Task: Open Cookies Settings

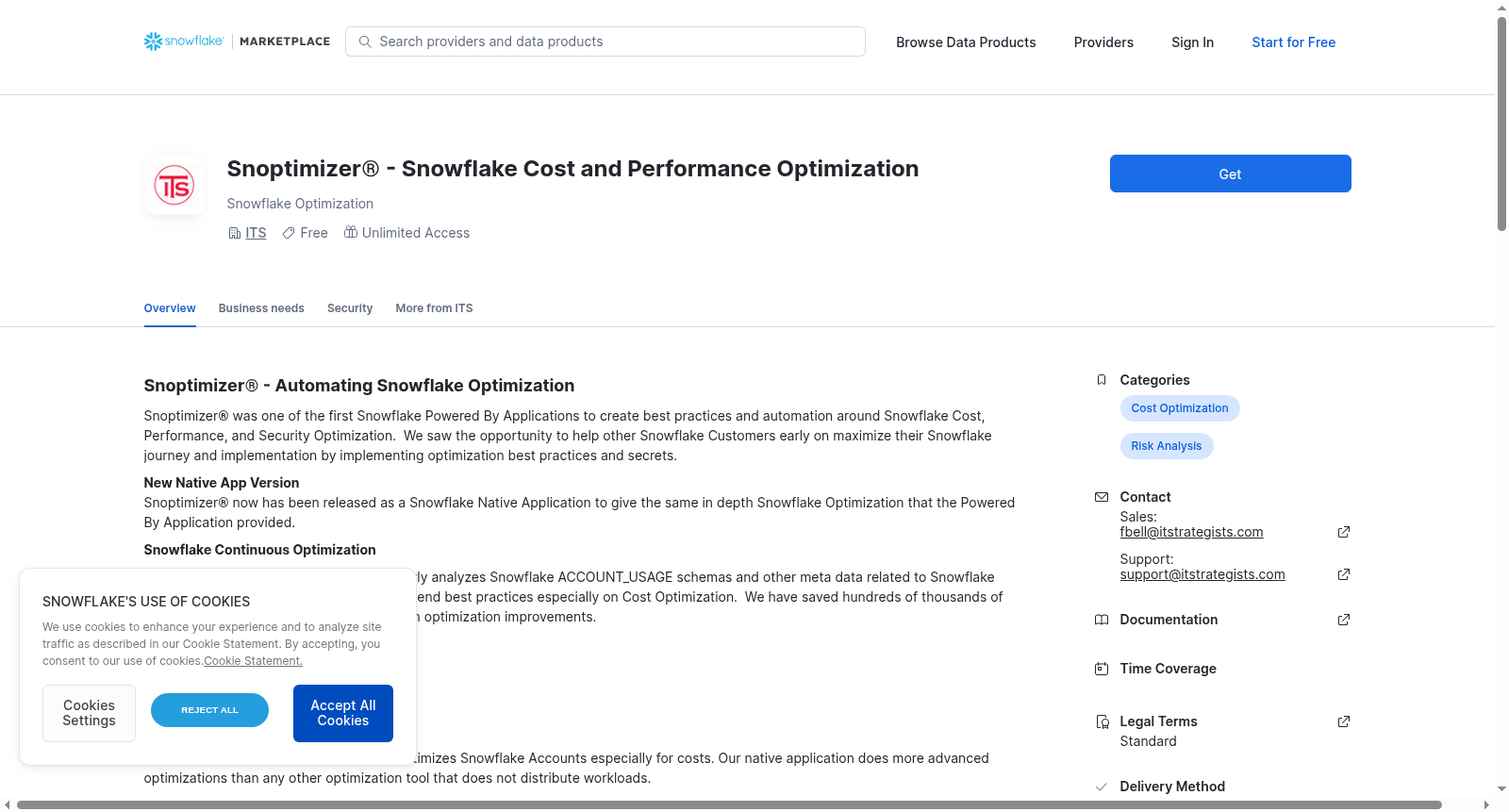Action: (89, 713)
